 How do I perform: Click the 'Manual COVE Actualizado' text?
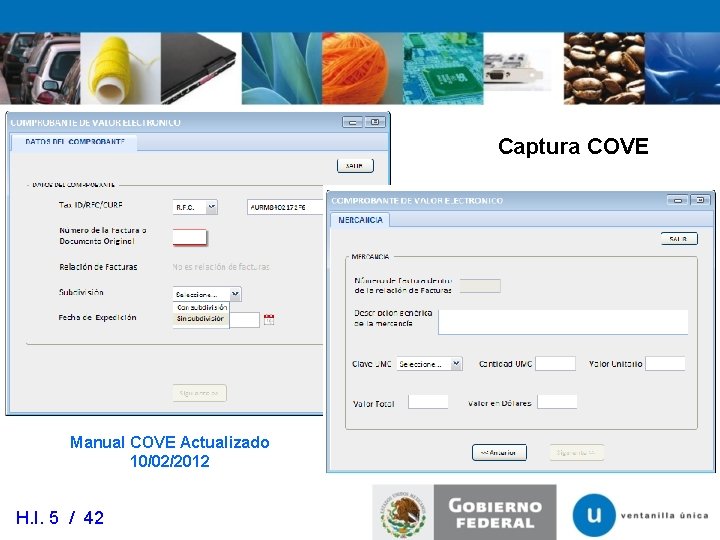click(x=169, y=442)
